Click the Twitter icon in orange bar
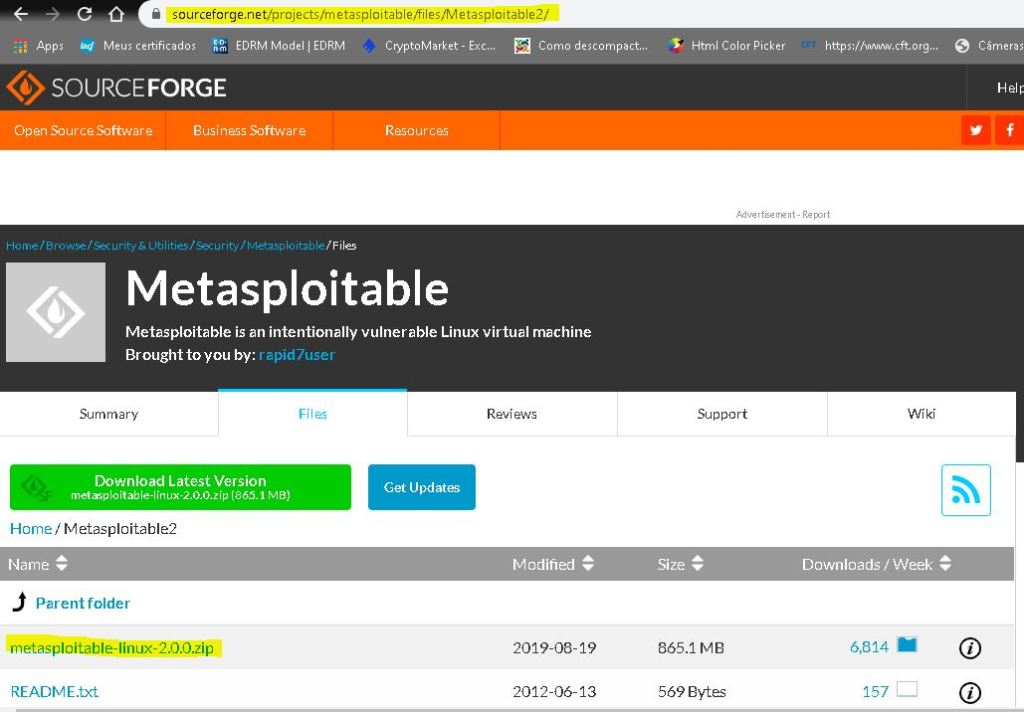1024x712 pixels. point(976,130)
